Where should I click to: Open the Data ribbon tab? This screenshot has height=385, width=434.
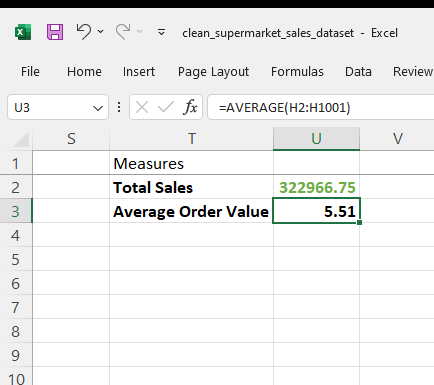[358, 72]
